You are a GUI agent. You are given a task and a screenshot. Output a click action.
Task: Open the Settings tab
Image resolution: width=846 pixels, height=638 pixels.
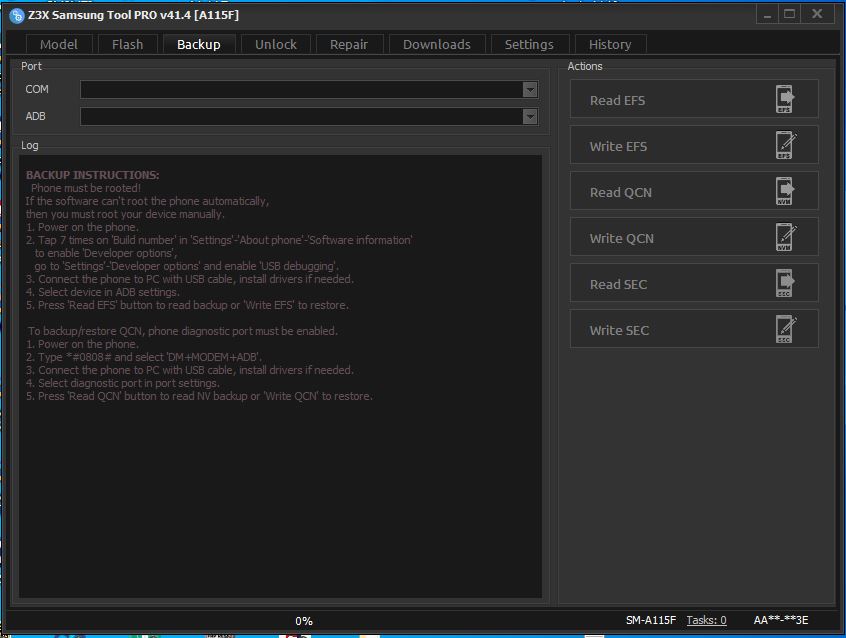pos(529,44)
